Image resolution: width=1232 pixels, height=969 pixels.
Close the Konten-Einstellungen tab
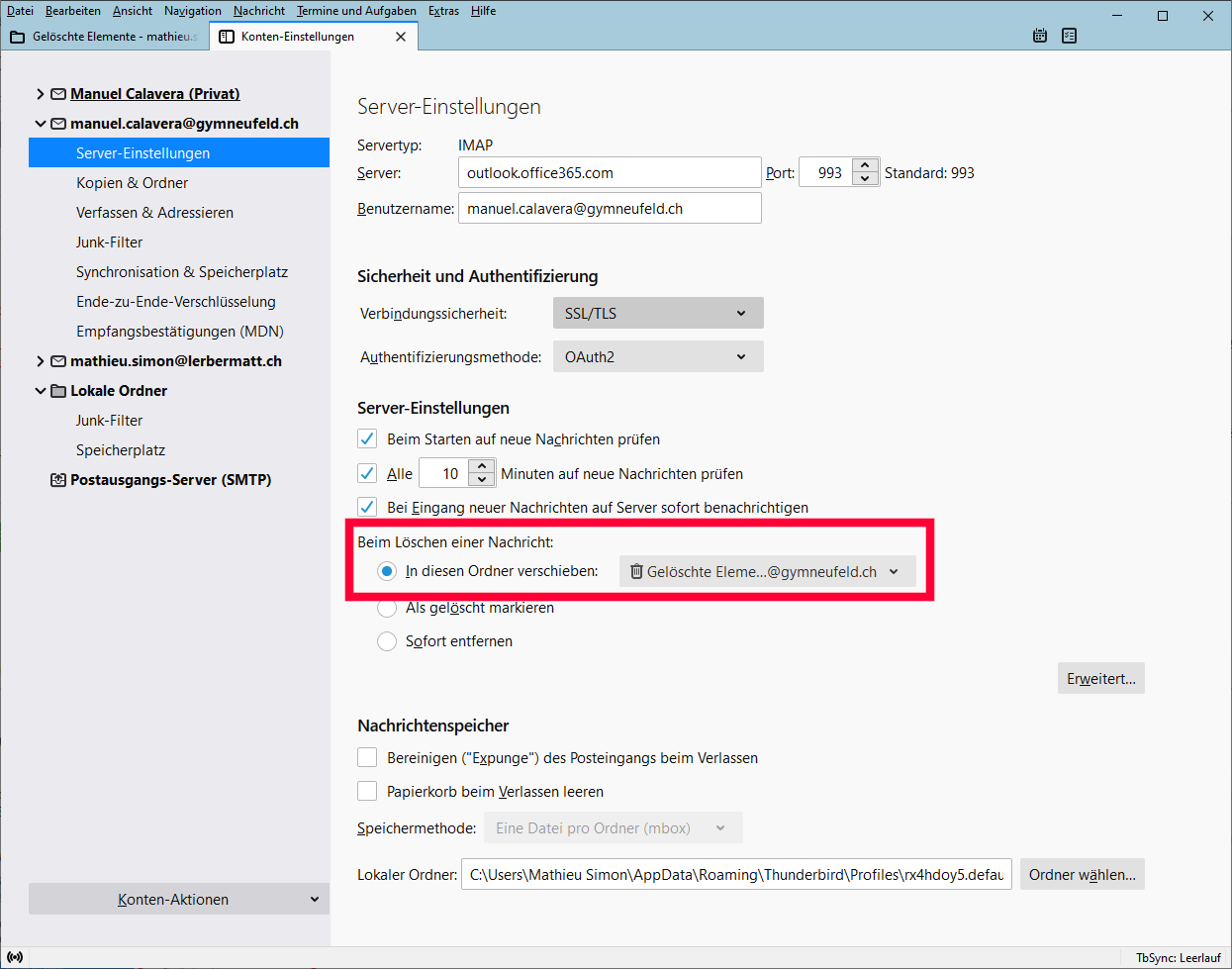click(x=401, y=37)
